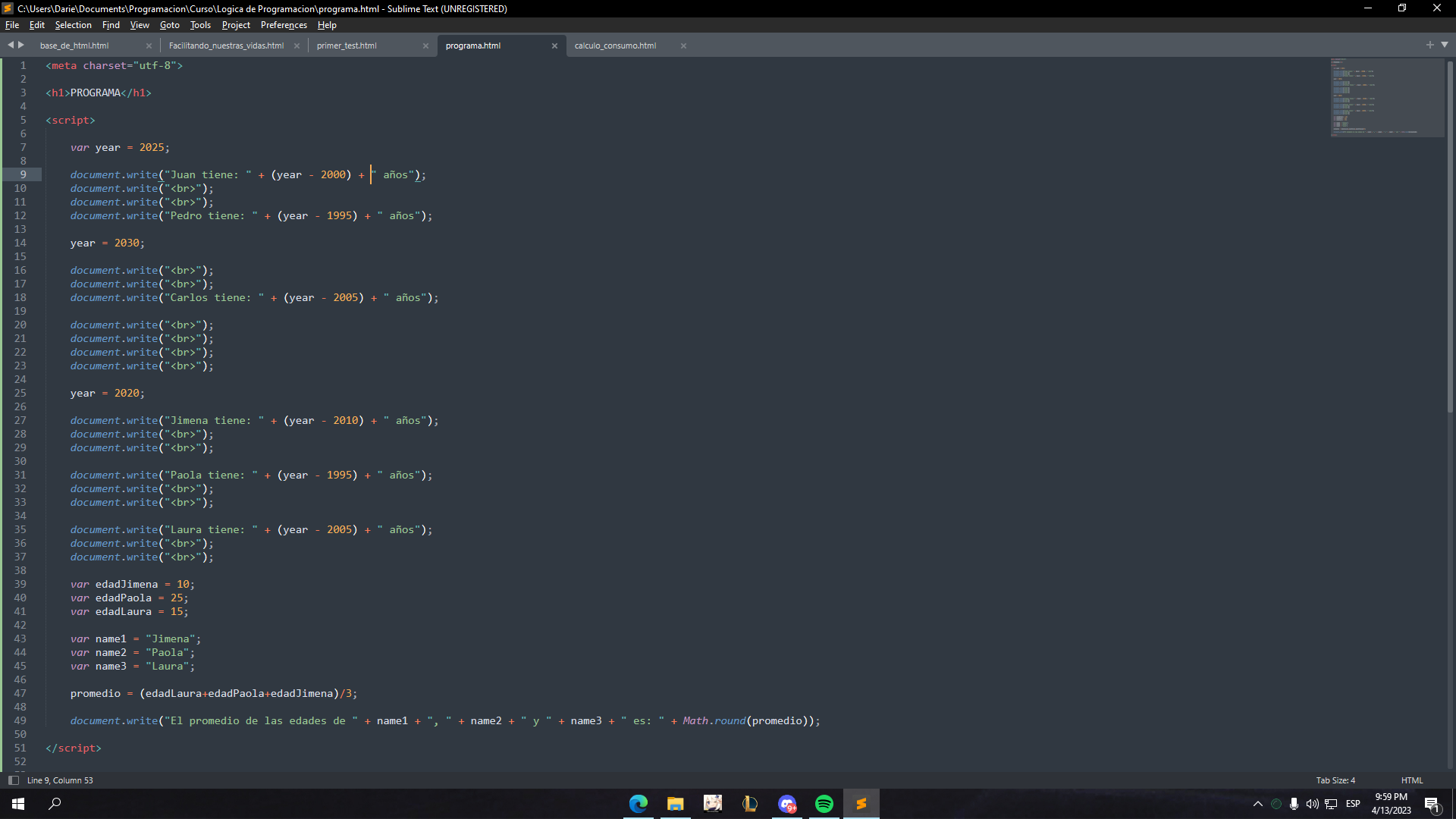Click Sublime Text taskbar icon

click(861, 804)
